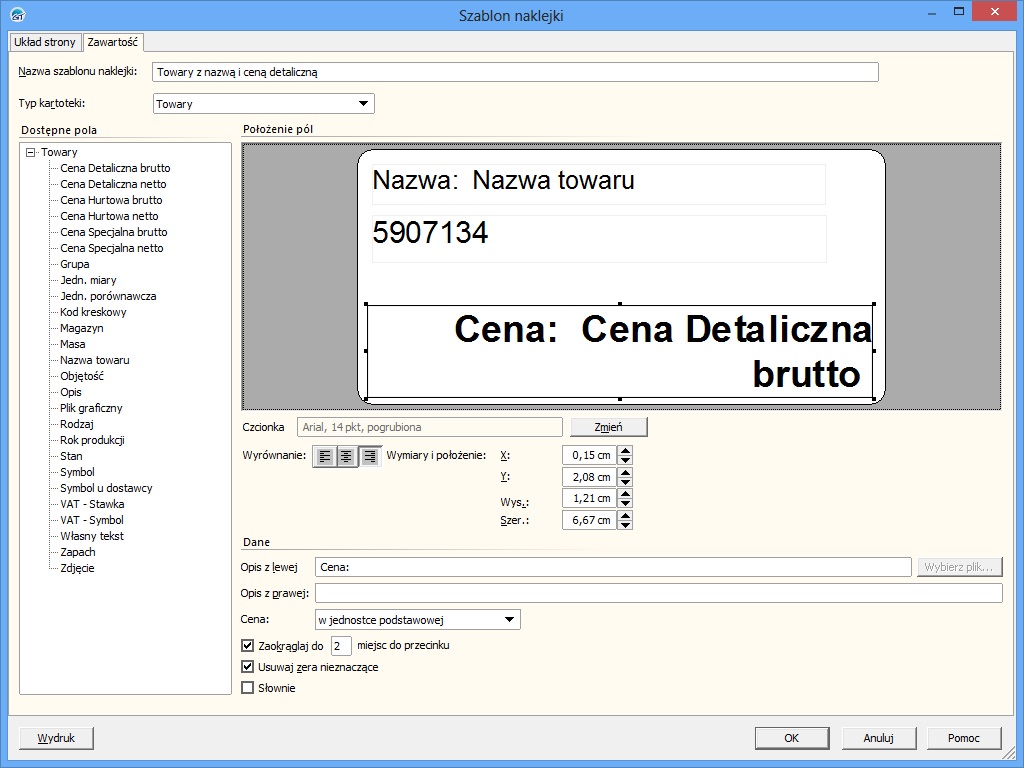
Task: Increase the X position value
Action: point(625,451)
